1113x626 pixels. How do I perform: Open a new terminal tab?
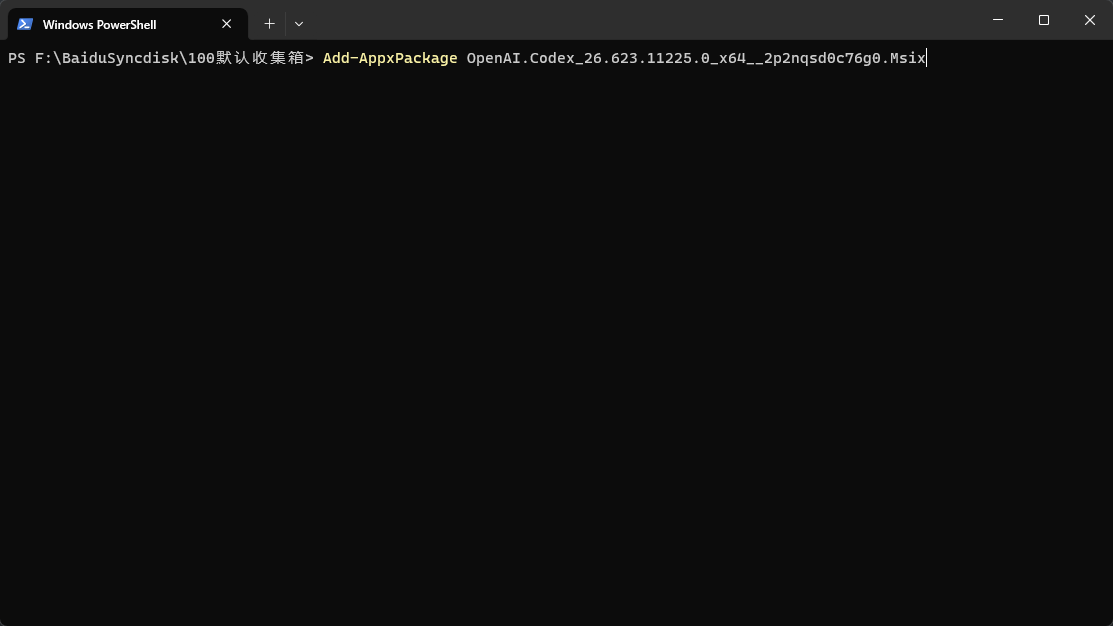tap(269, 24)
